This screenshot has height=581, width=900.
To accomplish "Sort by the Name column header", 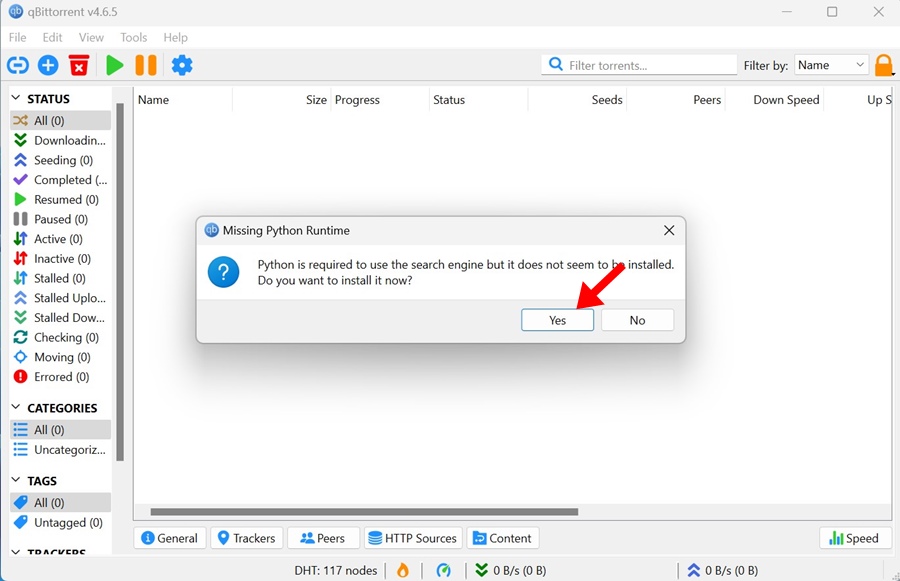I will click(183, 99).
